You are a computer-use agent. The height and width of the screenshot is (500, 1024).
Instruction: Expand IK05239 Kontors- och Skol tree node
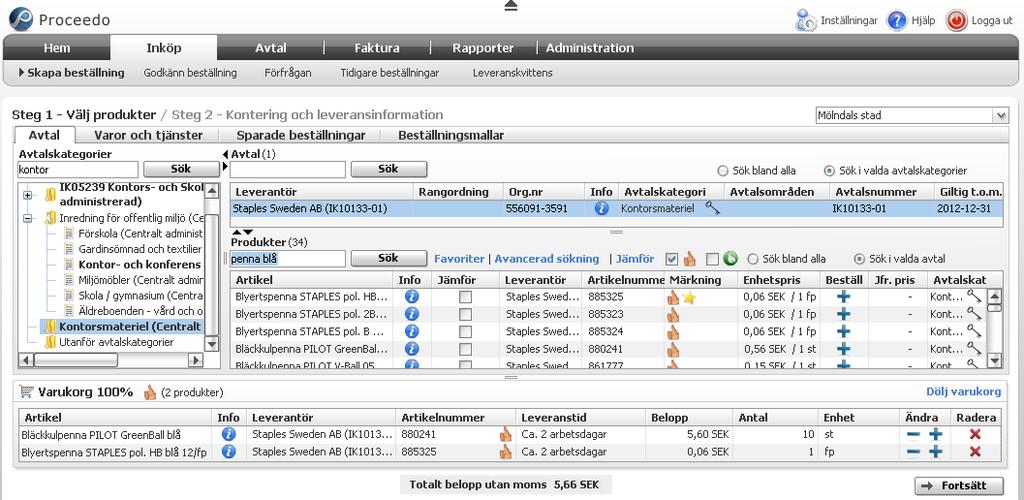coord(27,195)
